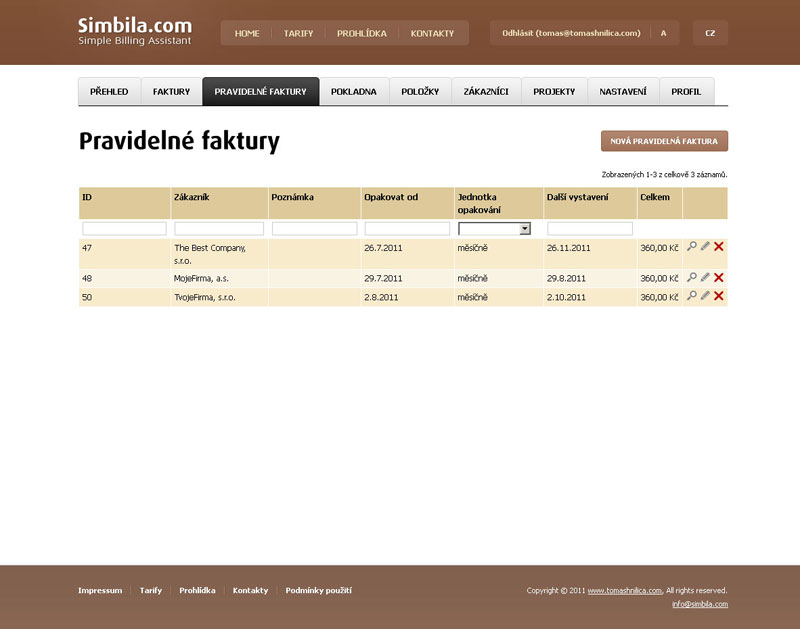Delete recurring invoice 48
The width and height of the screenshot is (800, 629).
[719, 277]
